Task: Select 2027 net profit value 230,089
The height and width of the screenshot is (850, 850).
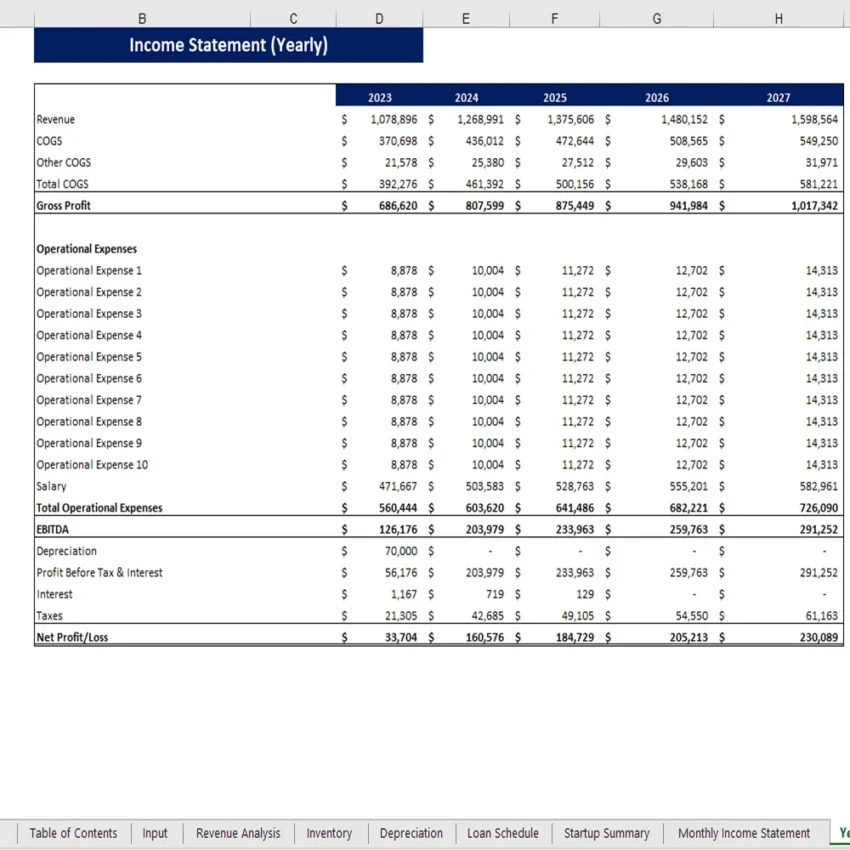Action: [x=819, y=638]
